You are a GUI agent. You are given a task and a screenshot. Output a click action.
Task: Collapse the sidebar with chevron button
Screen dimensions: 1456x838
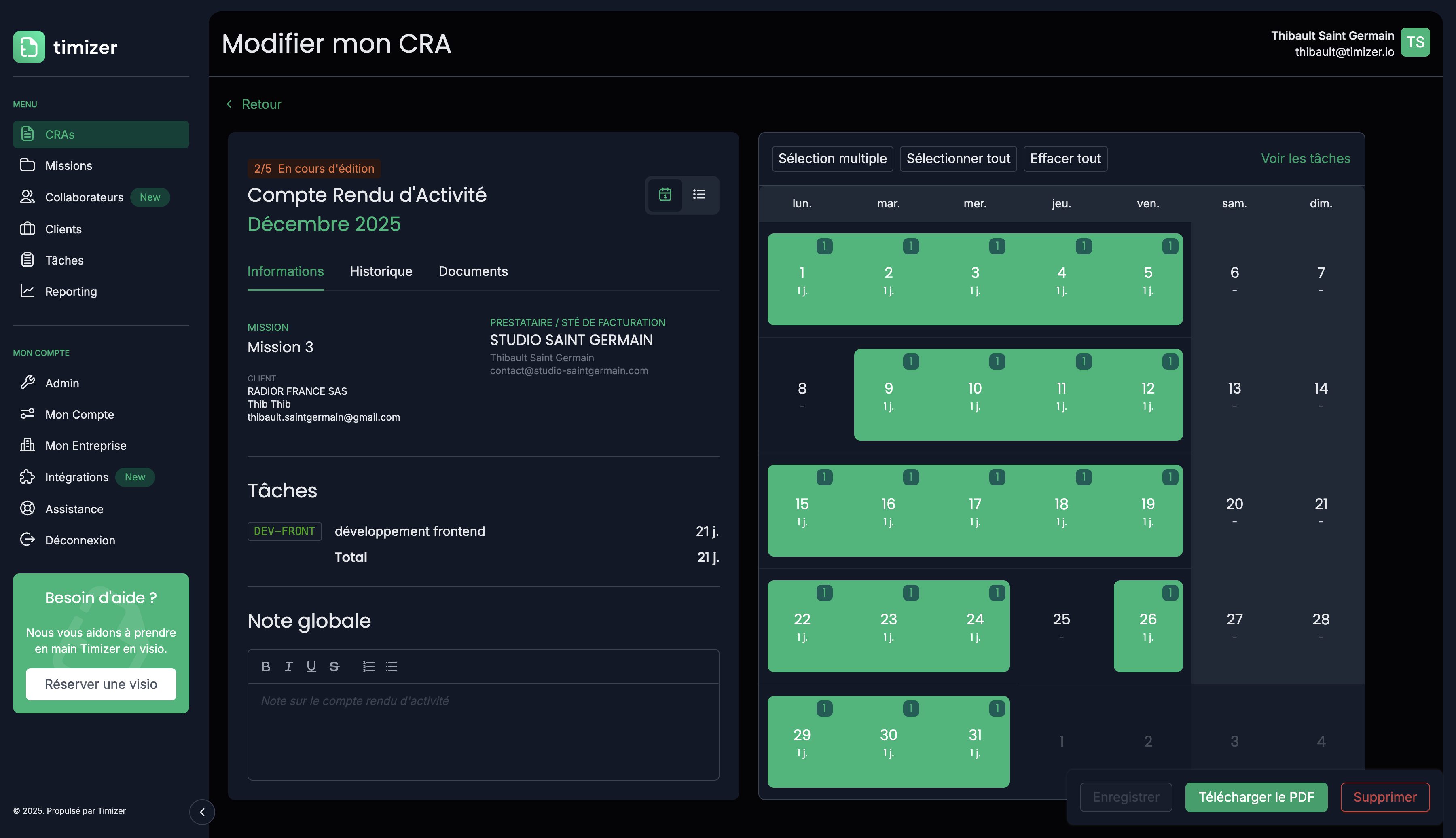[x=202, y=812]
